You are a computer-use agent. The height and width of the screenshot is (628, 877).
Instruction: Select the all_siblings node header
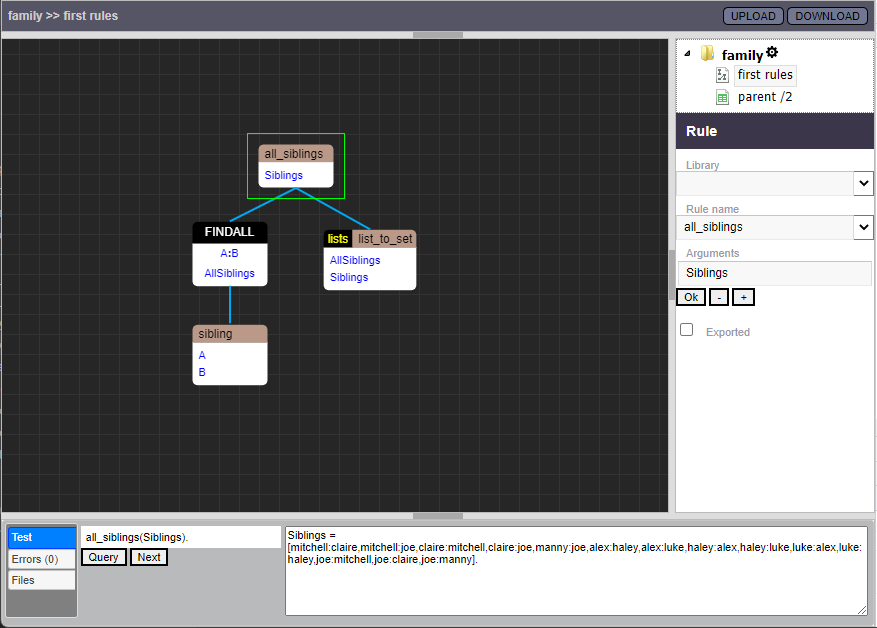(x=294, y=154)
